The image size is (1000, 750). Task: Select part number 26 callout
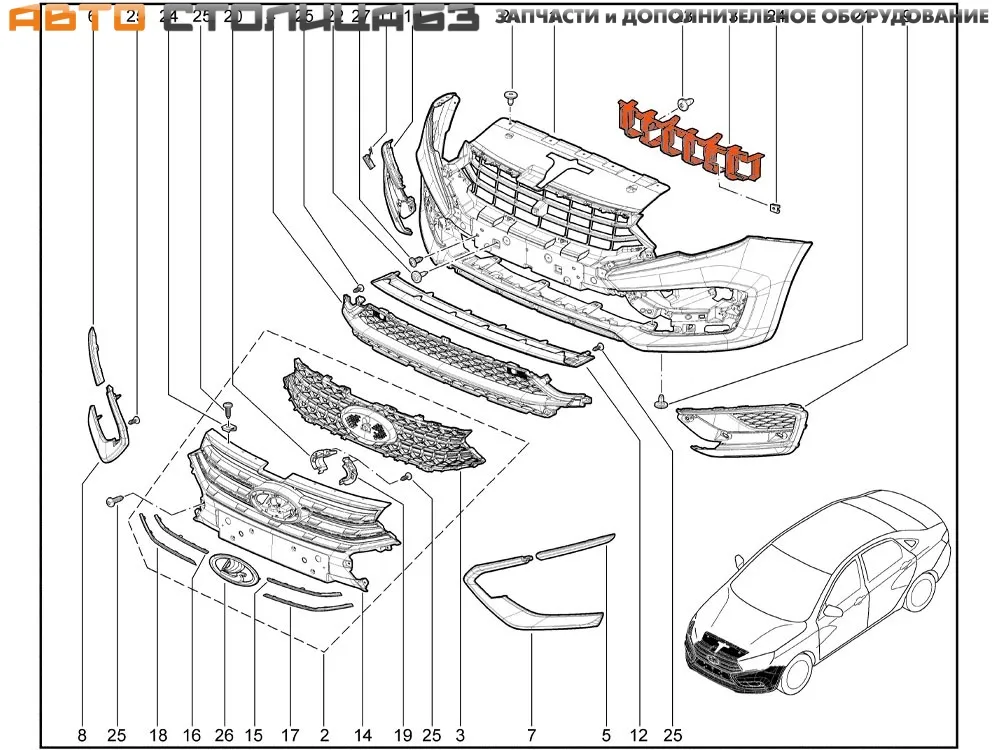[x=224, y=736]
